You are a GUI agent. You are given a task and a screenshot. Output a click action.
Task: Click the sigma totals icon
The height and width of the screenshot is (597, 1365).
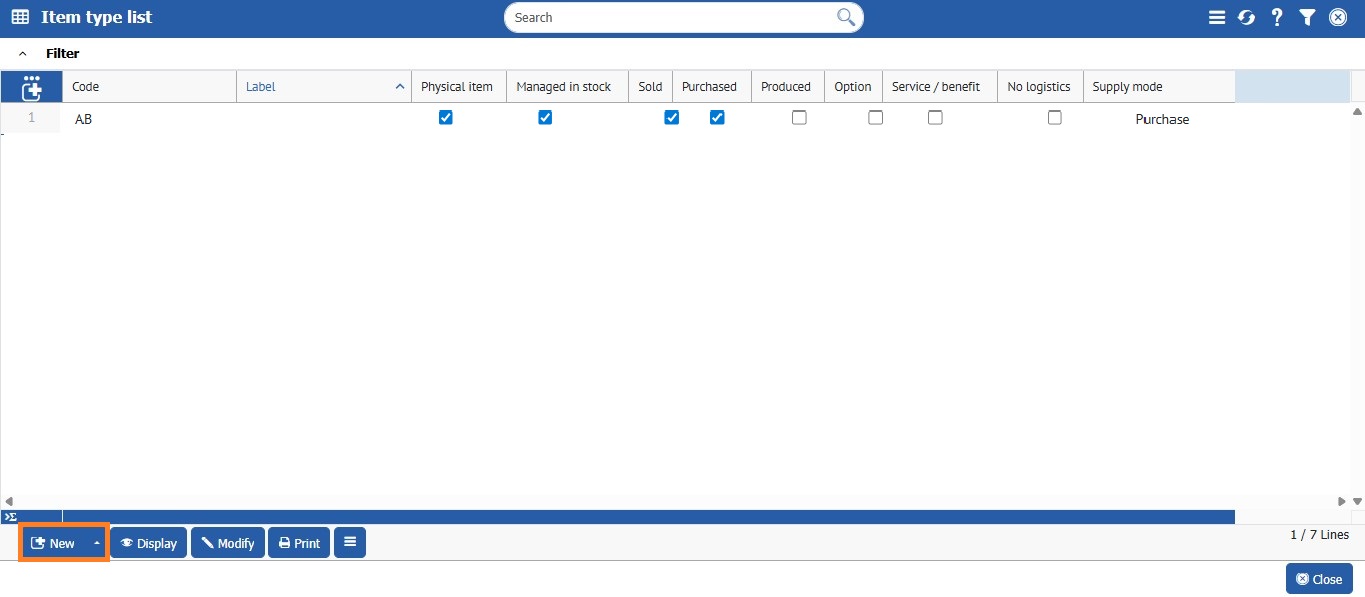[10, 517]
